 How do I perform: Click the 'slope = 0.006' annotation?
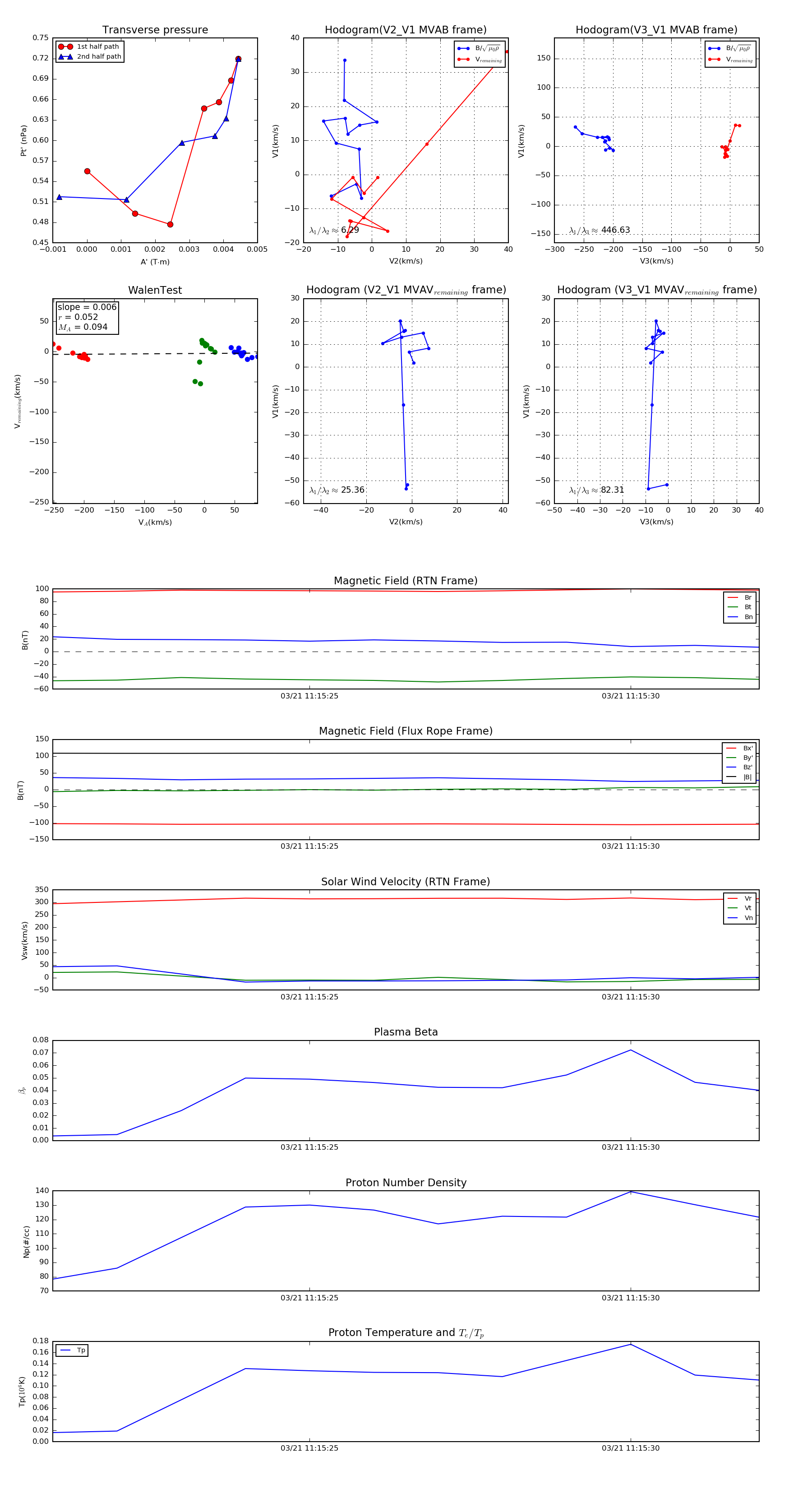point(87,307)
